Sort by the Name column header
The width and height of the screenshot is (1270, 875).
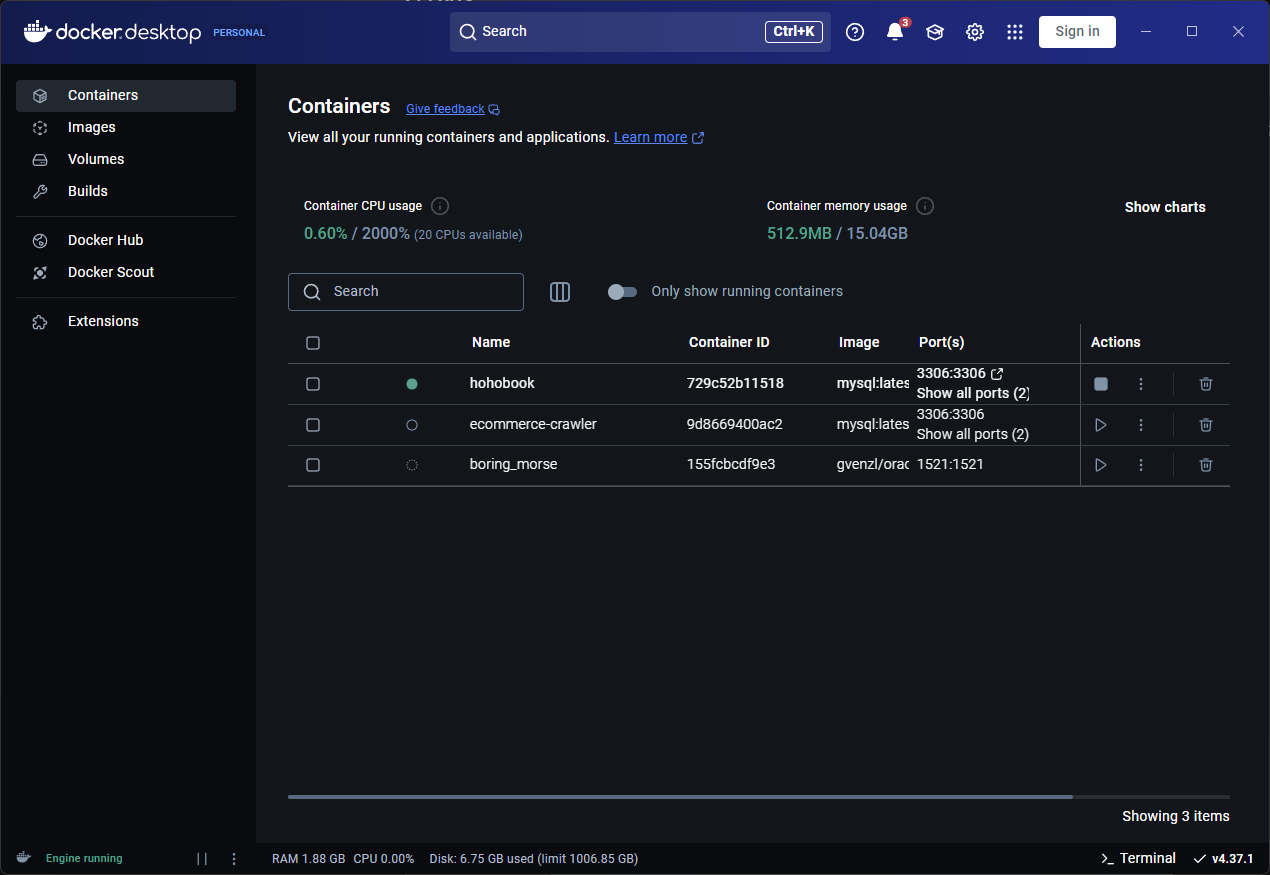click(x=491, y=343)
